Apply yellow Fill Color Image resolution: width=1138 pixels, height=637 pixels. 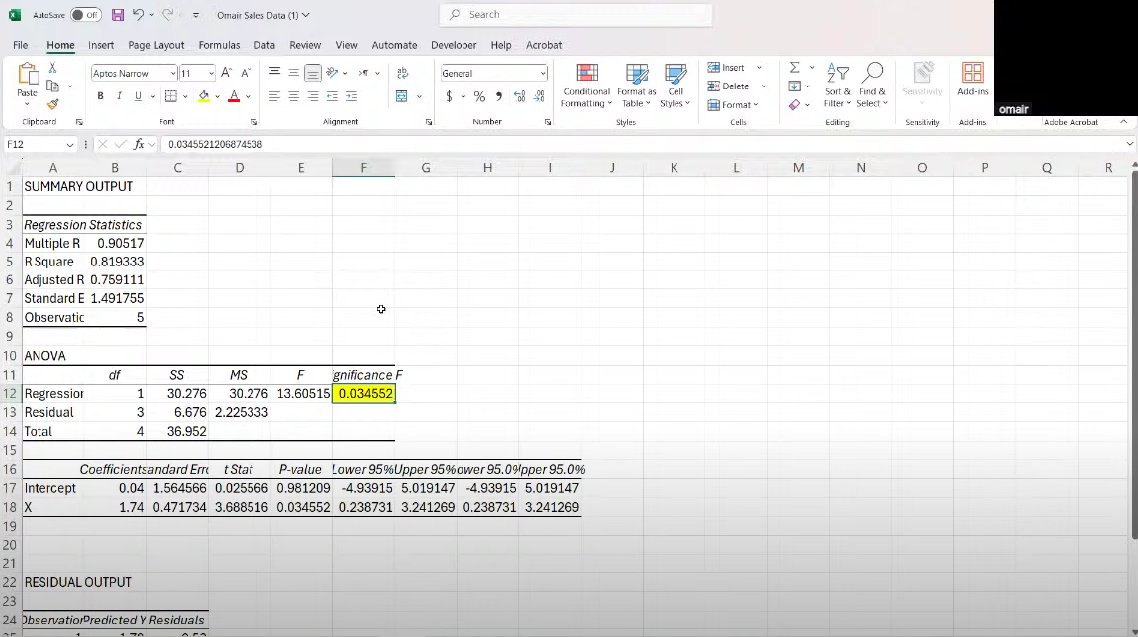tap(204, 96)
